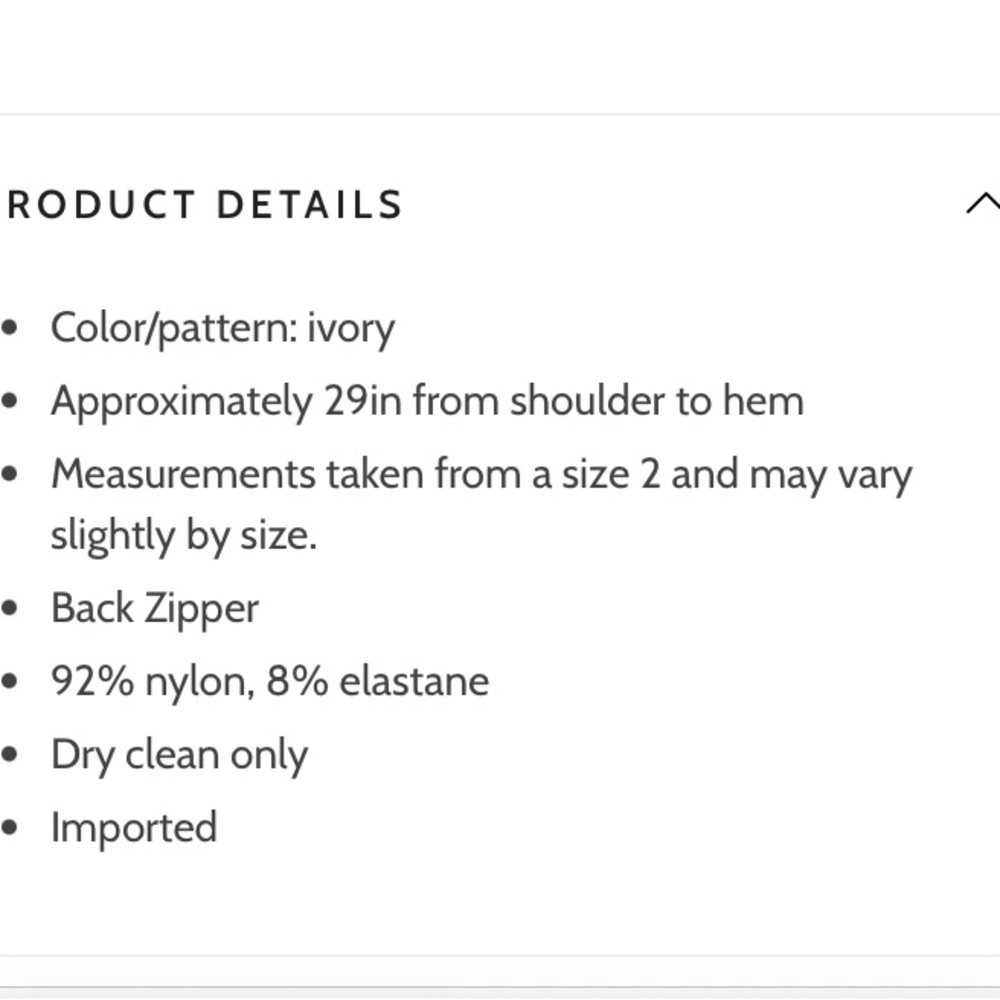This screenshot has height=1000, width=1000.
Task: Click the bullet beside Imported
Action: pos(9,828)
